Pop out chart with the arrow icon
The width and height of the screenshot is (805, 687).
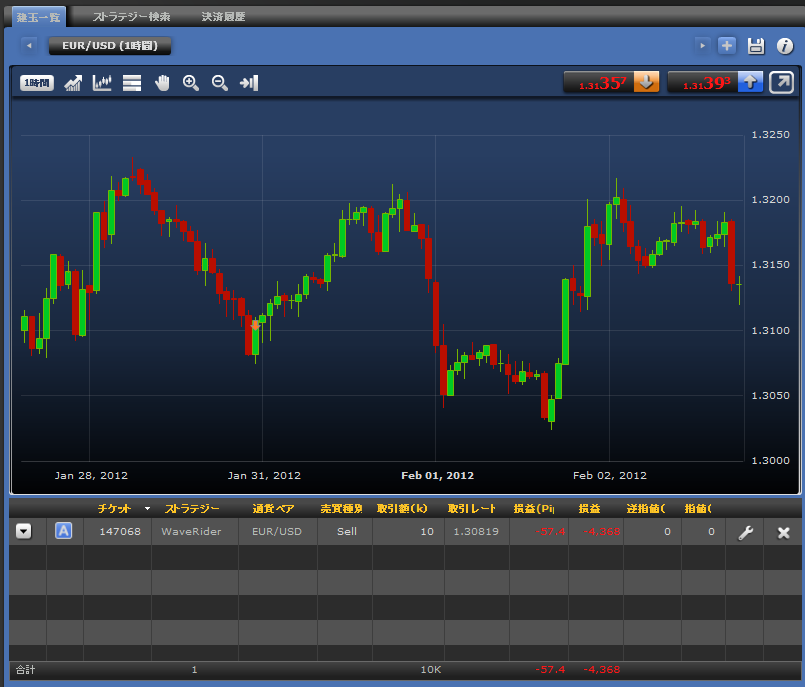(x=781, y=82)
